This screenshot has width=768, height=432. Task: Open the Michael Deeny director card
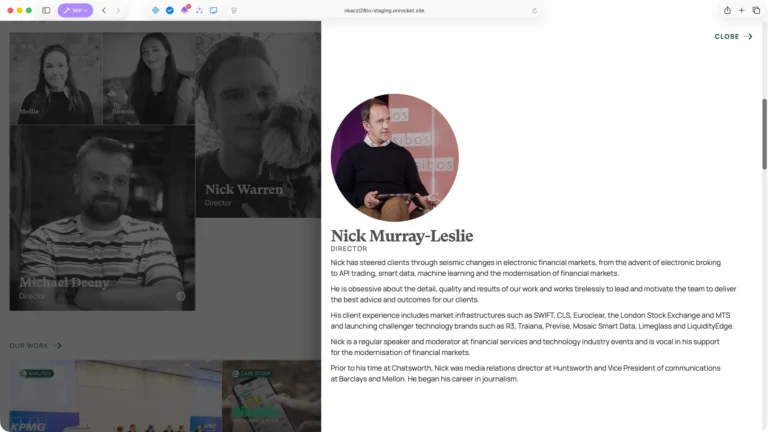pyautogui.click(x=102, y=218)
